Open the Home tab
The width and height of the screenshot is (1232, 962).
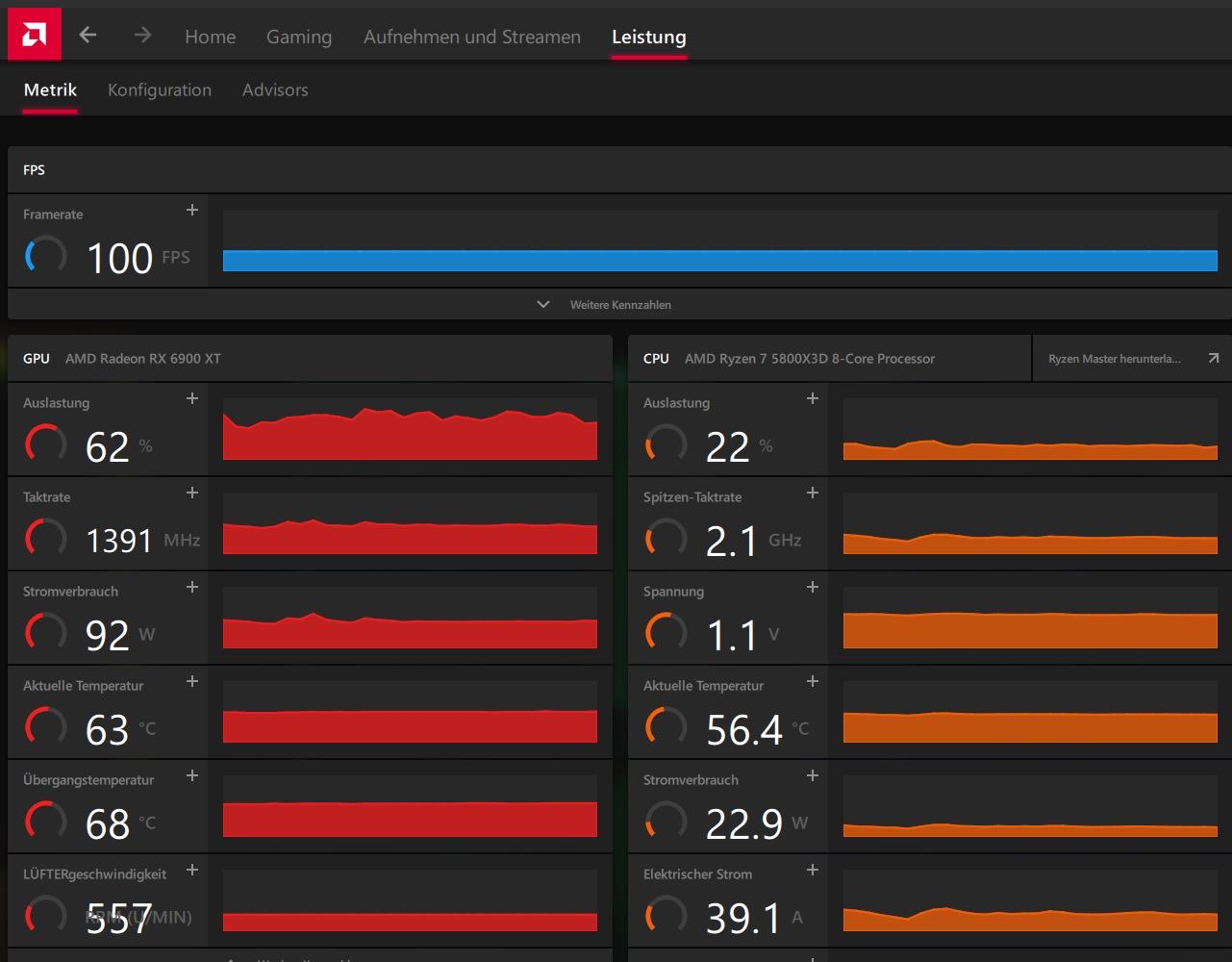click(210, 37)
